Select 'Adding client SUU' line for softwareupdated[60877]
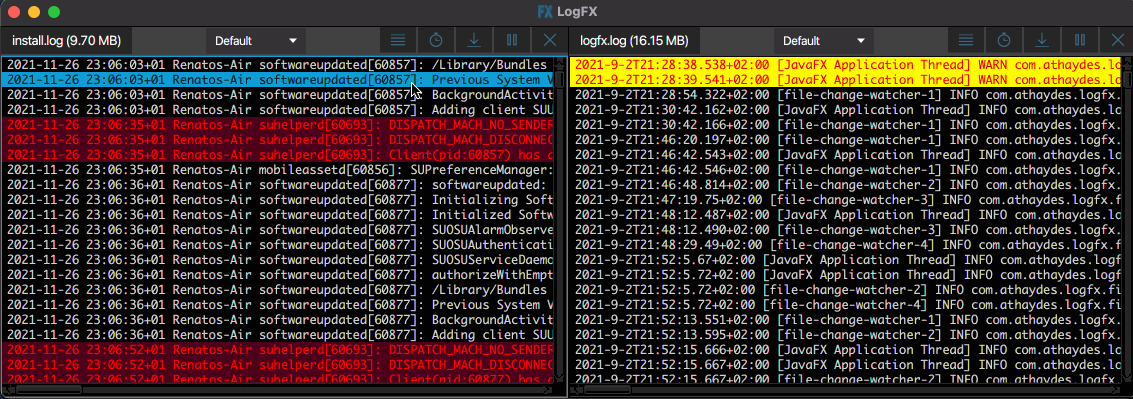Screen dimensions: 1133x399 point(278,335)
